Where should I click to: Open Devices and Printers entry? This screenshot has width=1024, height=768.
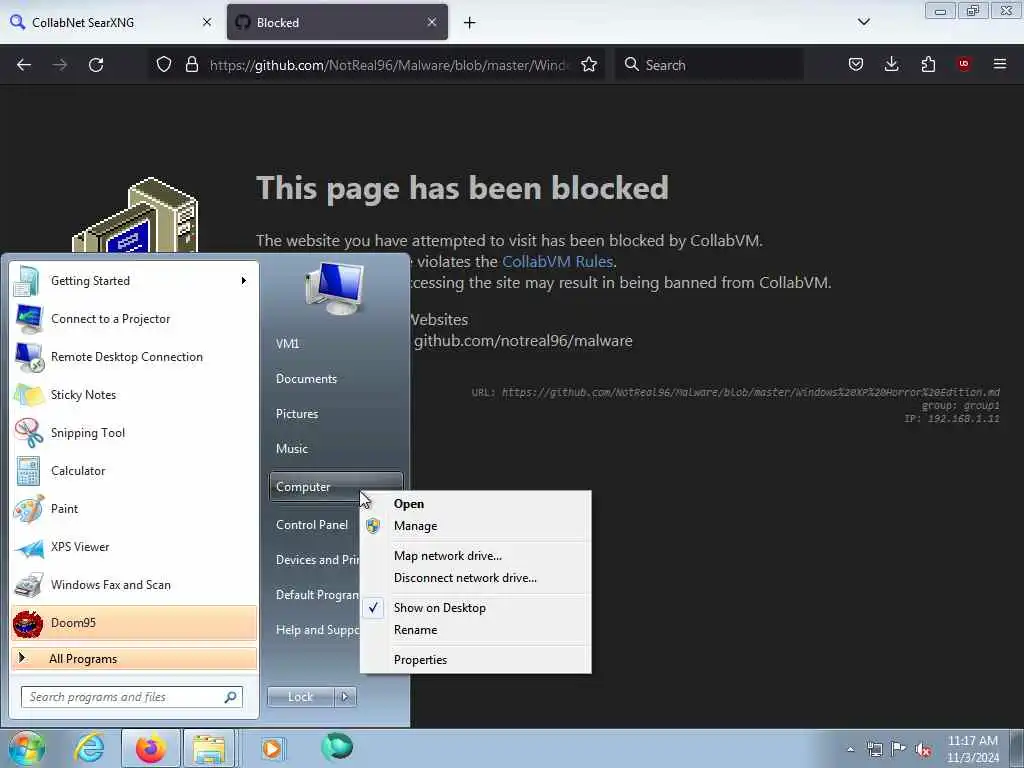click(x=317, y=560)
